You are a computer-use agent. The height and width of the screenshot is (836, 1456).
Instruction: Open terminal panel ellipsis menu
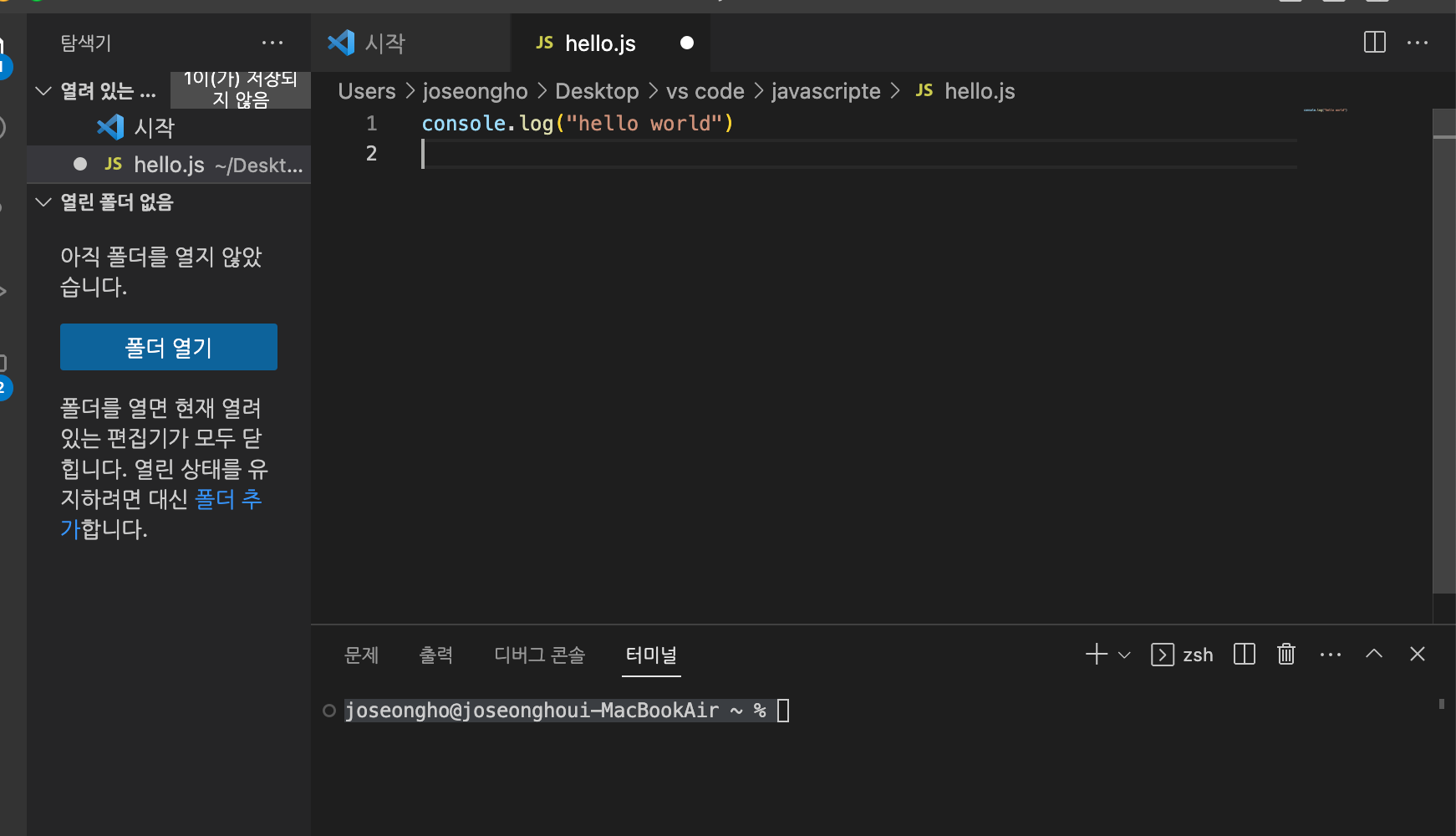(1331, 655)
